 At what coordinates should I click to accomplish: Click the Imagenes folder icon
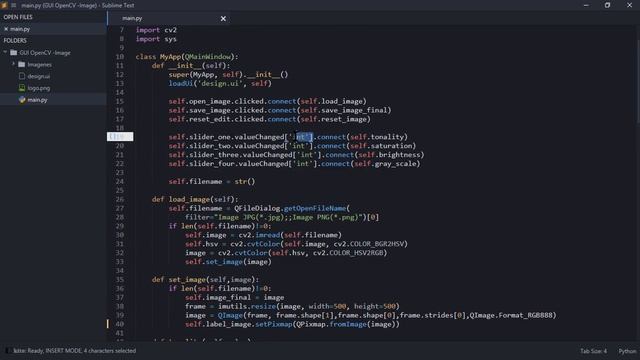pos(22,64)
